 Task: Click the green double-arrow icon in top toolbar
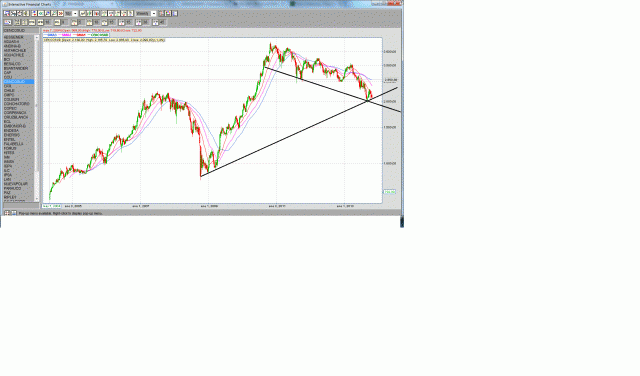[41, 13]
